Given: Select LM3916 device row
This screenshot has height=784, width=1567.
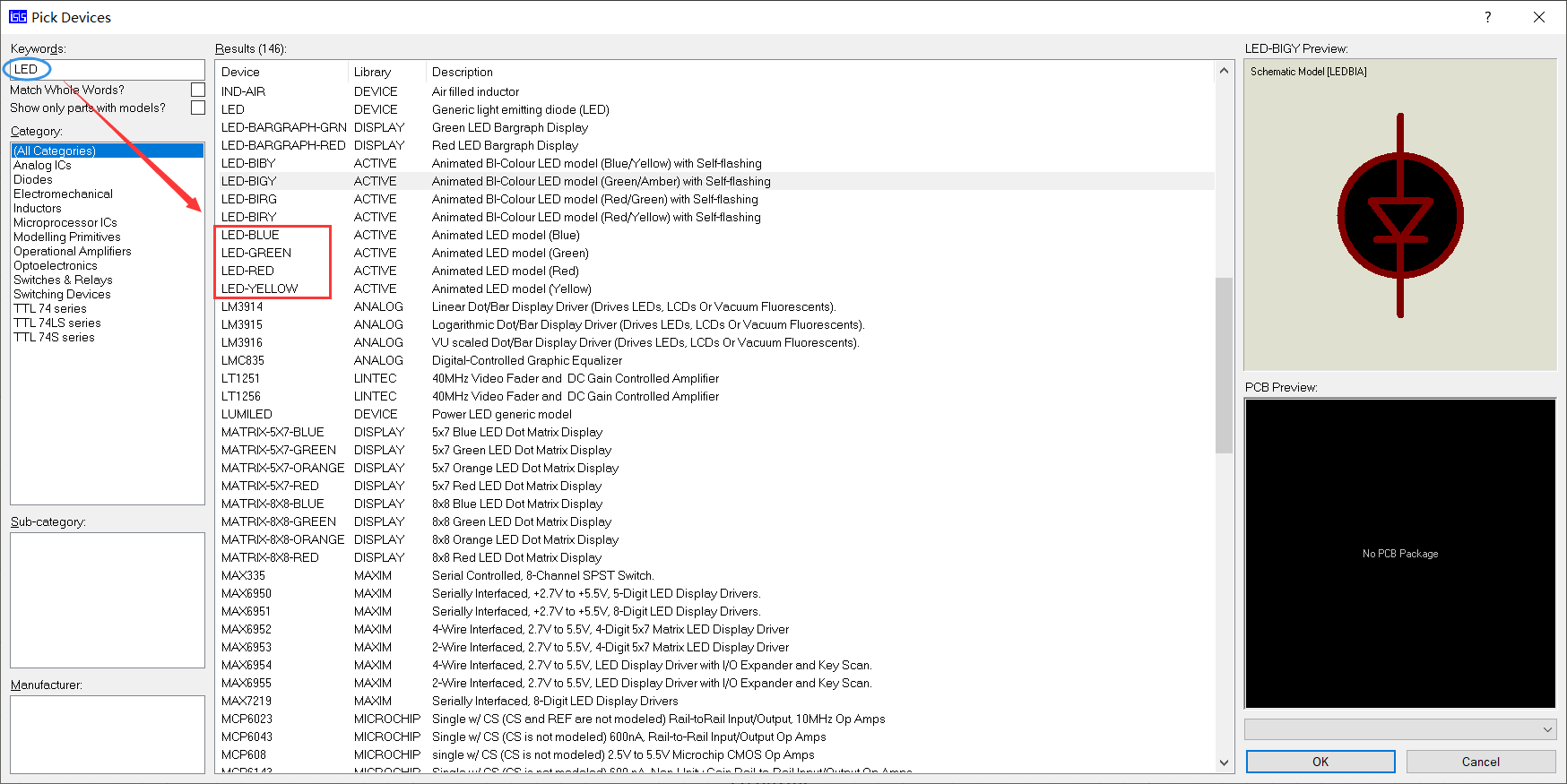Looking at the screenshot, I should [x=715, y=342].
